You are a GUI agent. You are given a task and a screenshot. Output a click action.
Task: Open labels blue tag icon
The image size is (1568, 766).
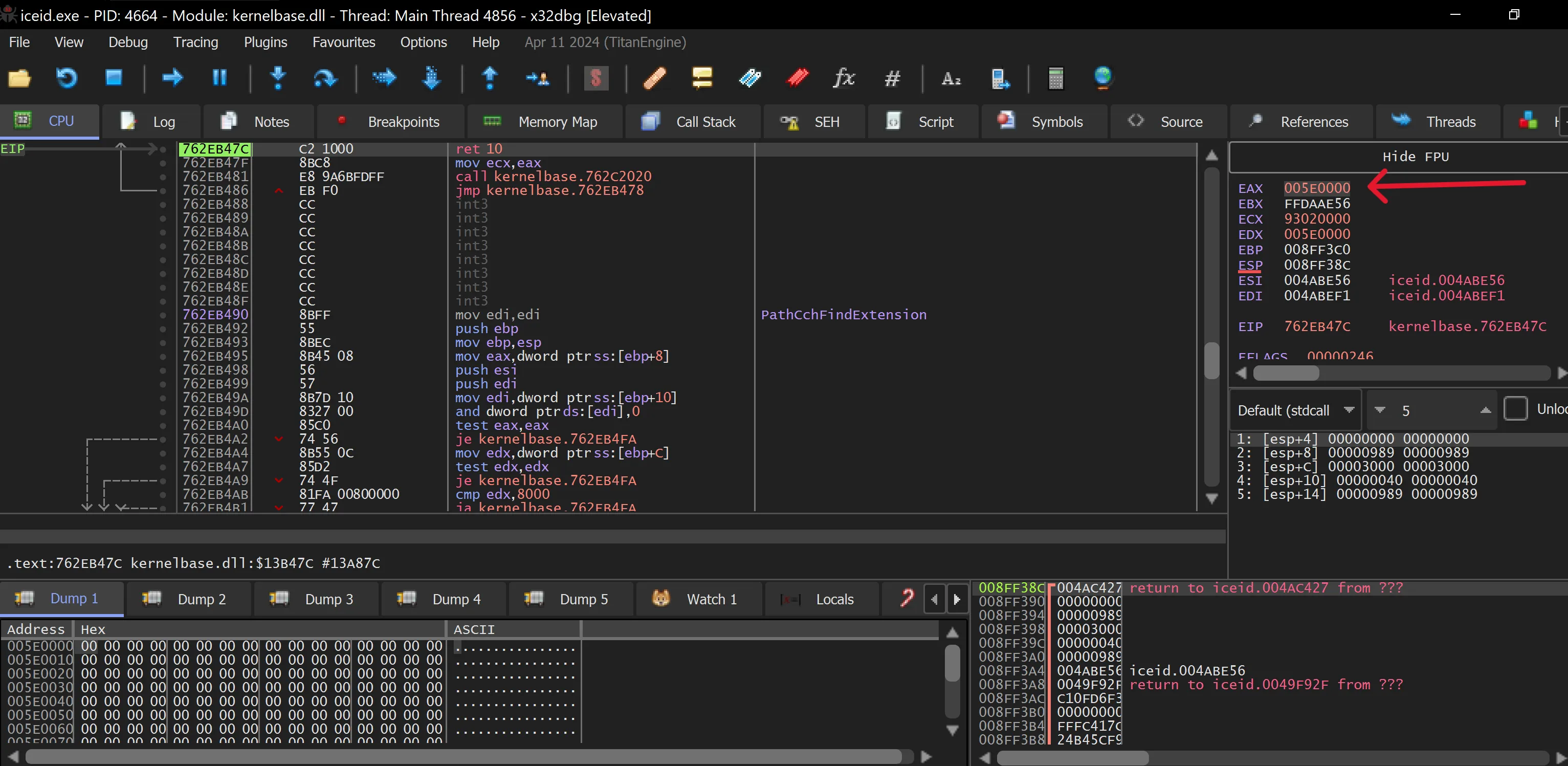click(x=750, y=78)
